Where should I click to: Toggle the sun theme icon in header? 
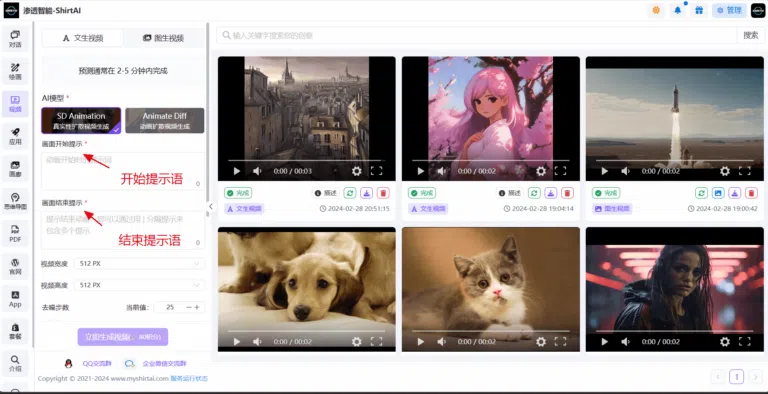(x=656, y=10)
